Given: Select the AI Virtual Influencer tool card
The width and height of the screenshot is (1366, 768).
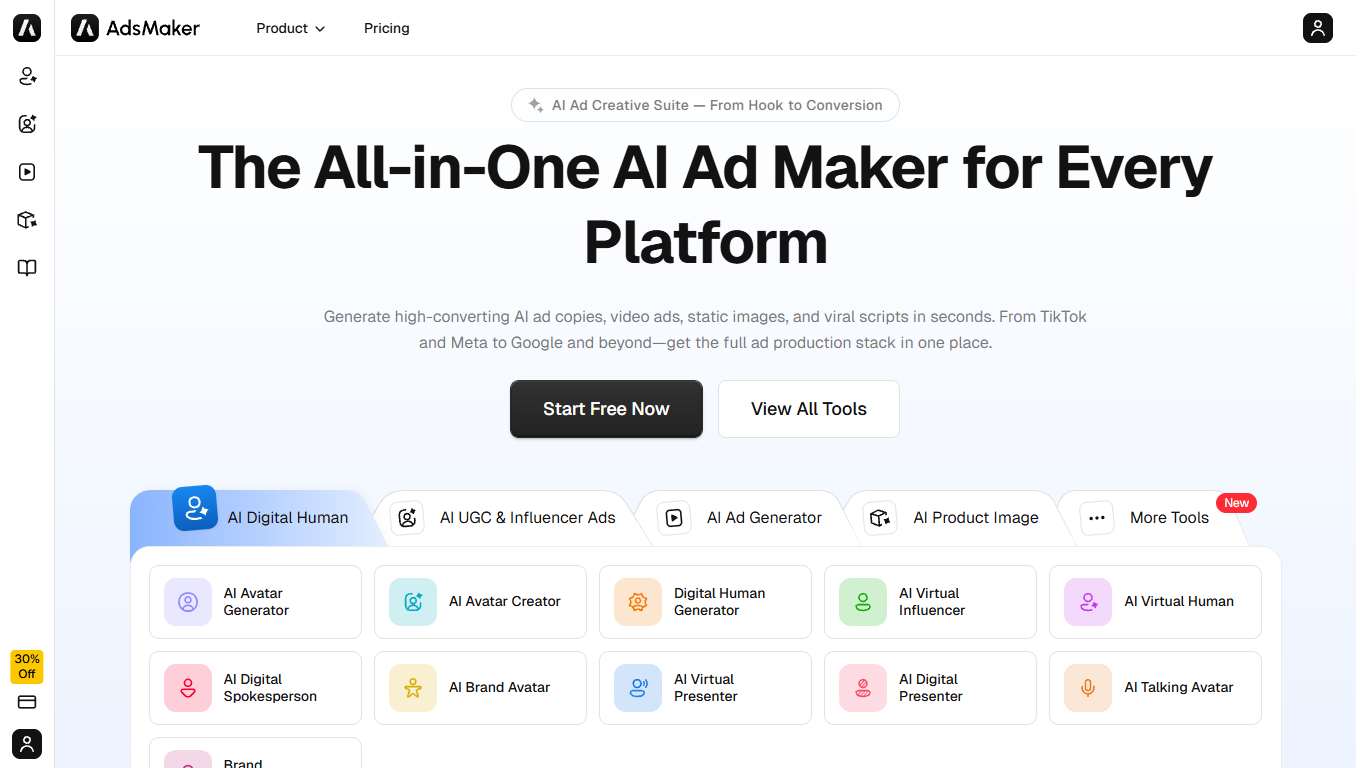Looking at the screenshot, I should (930, 601).
